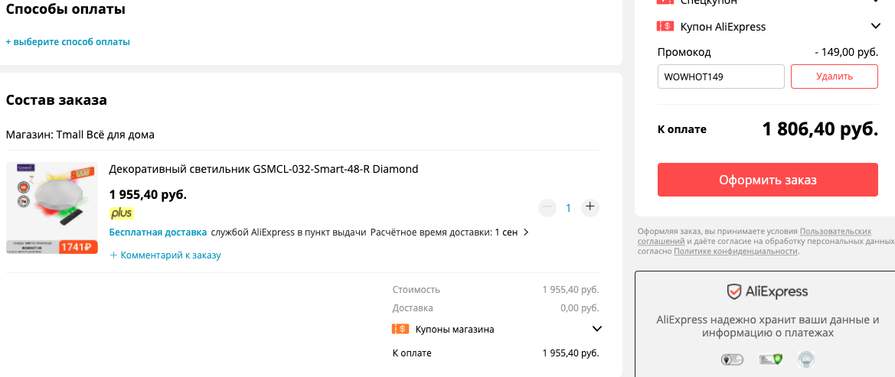Viewport: 895px width, 377px height.
Task: Expand Купоны магазина section
Action: click(x=597, y=329)
